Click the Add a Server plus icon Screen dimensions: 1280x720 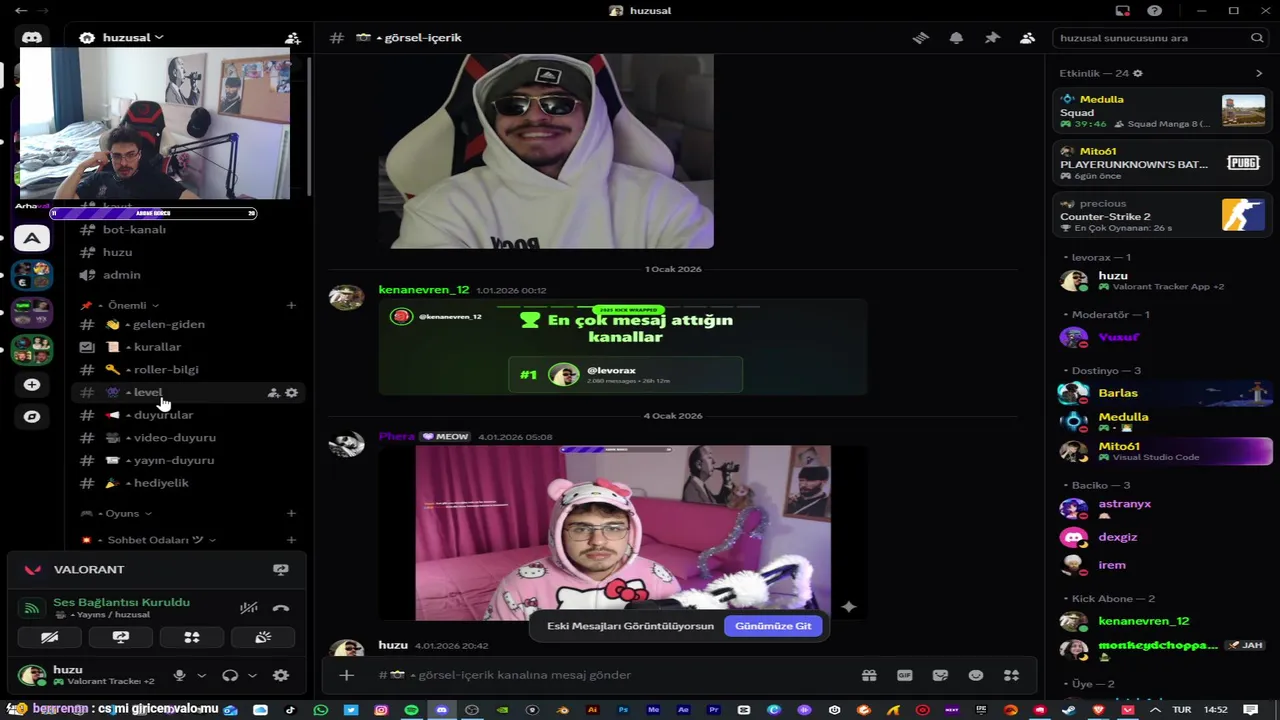(32, 385)
